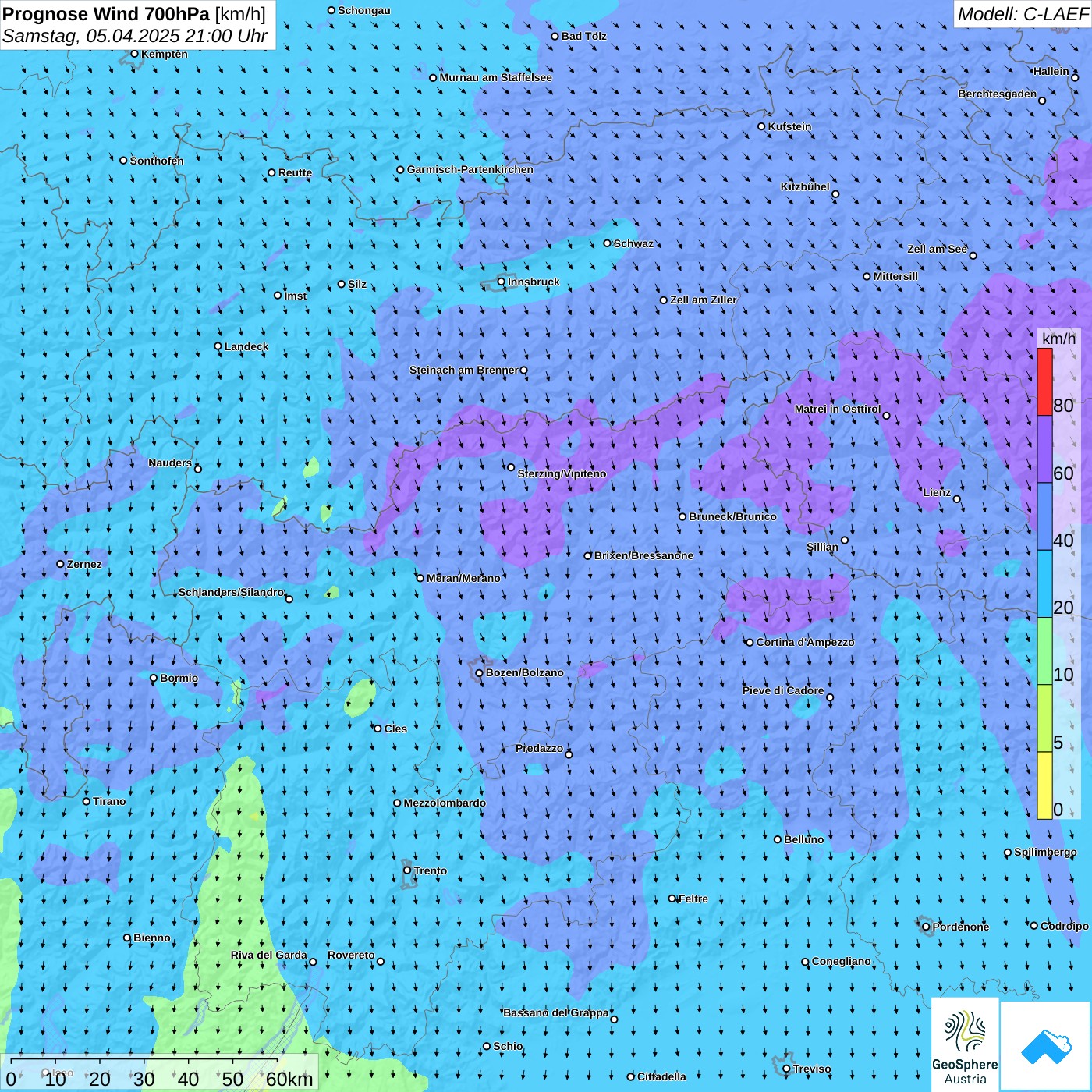Viewport: 1092px width, 1092px height.
Task: Click the Garmisch-Partenkirchen label
Action: tap(470, 169)
